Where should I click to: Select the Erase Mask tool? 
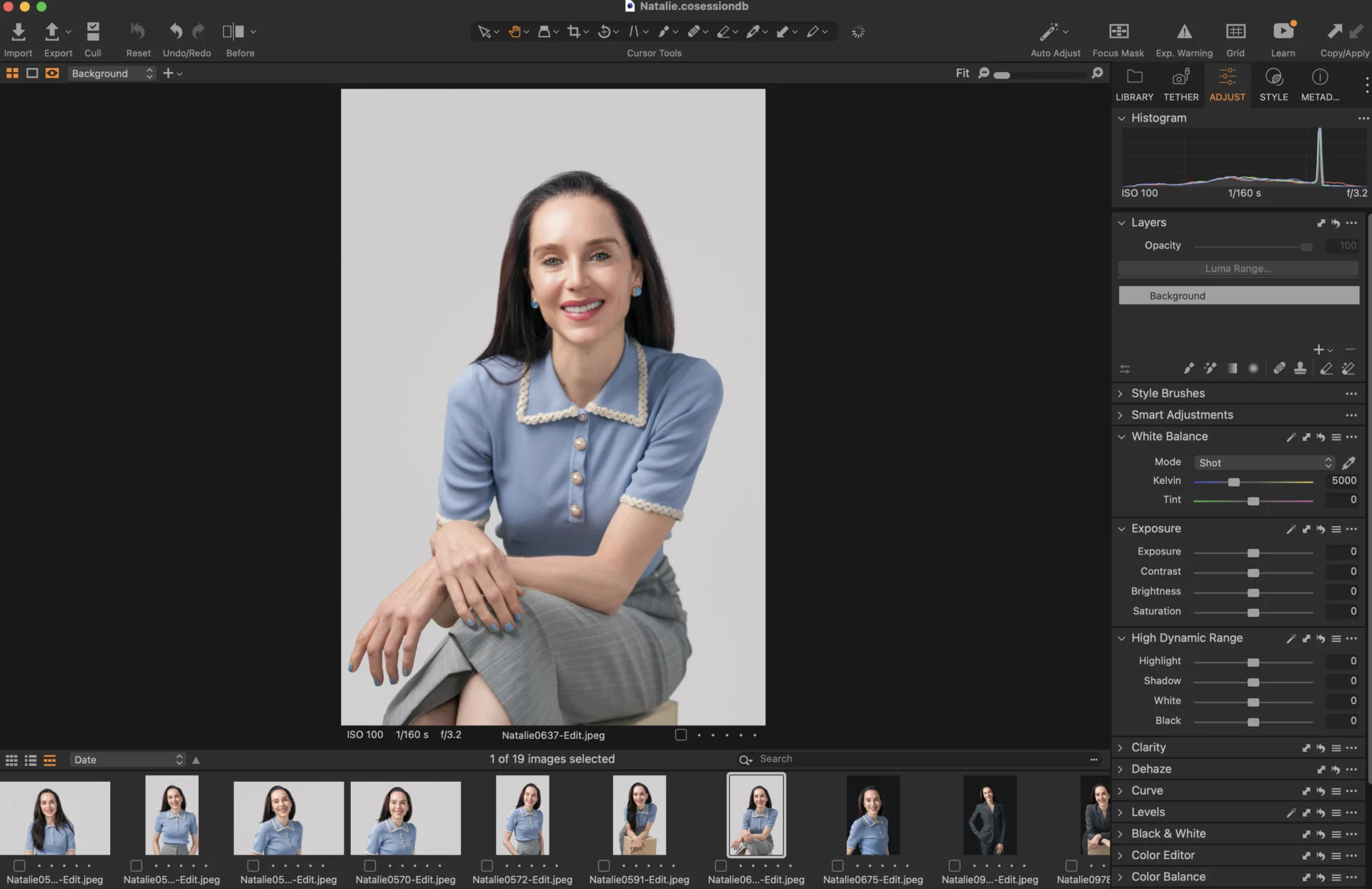(x=1326, y=368)
